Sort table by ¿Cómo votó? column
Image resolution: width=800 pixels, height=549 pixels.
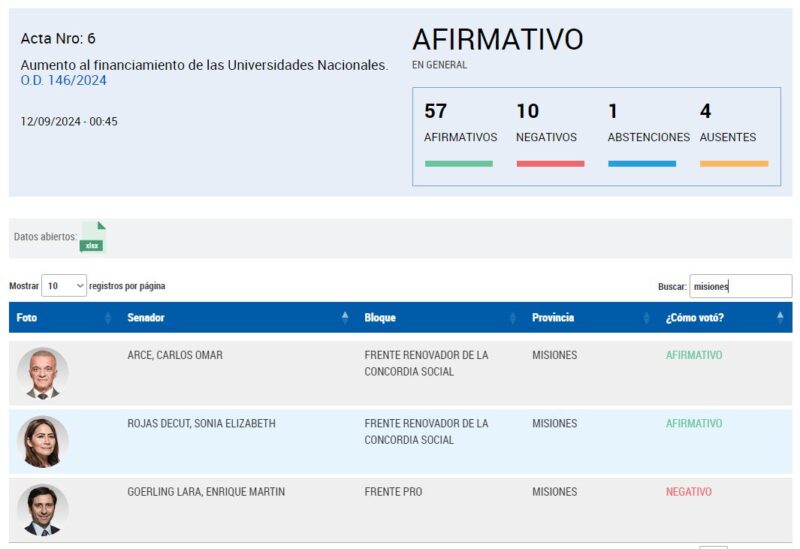click(x=725, y=317)
